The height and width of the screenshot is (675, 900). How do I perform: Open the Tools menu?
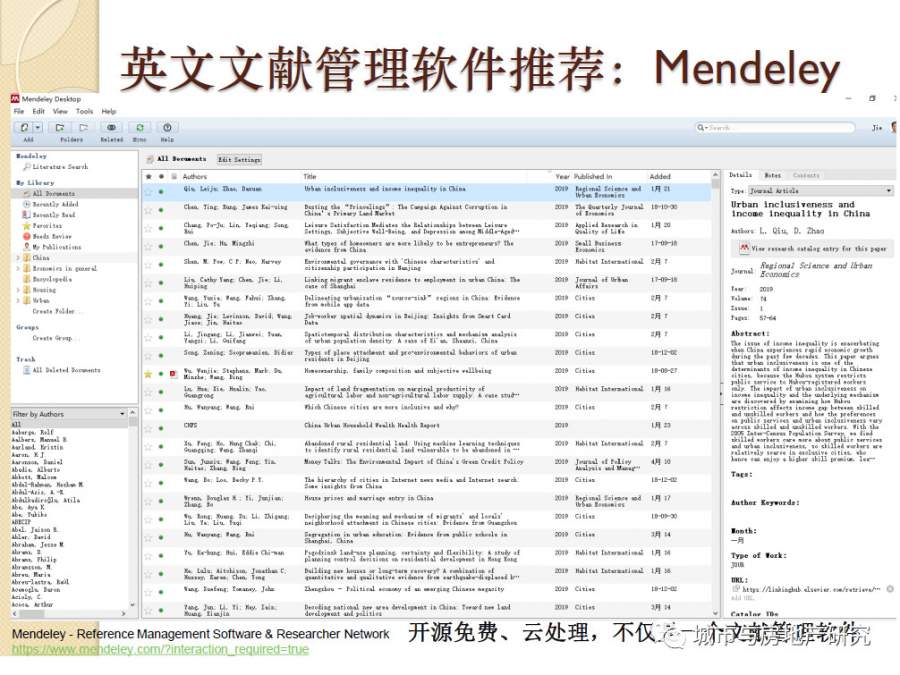pos(84,111)
